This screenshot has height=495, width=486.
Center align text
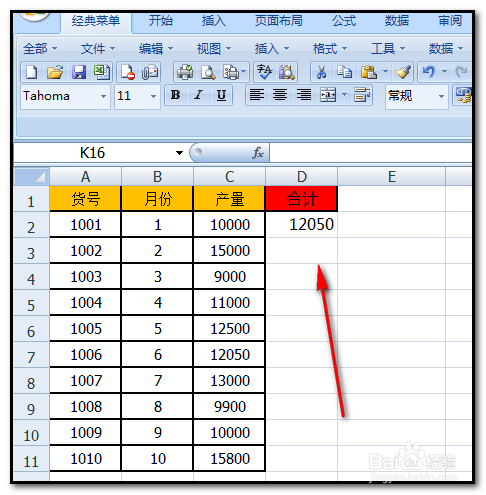pos(280,95)
